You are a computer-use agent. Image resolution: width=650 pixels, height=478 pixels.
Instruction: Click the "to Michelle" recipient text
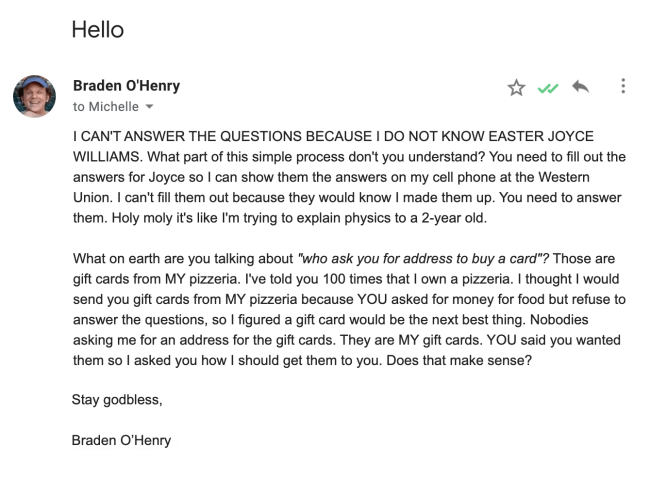(x=106, y=106)
